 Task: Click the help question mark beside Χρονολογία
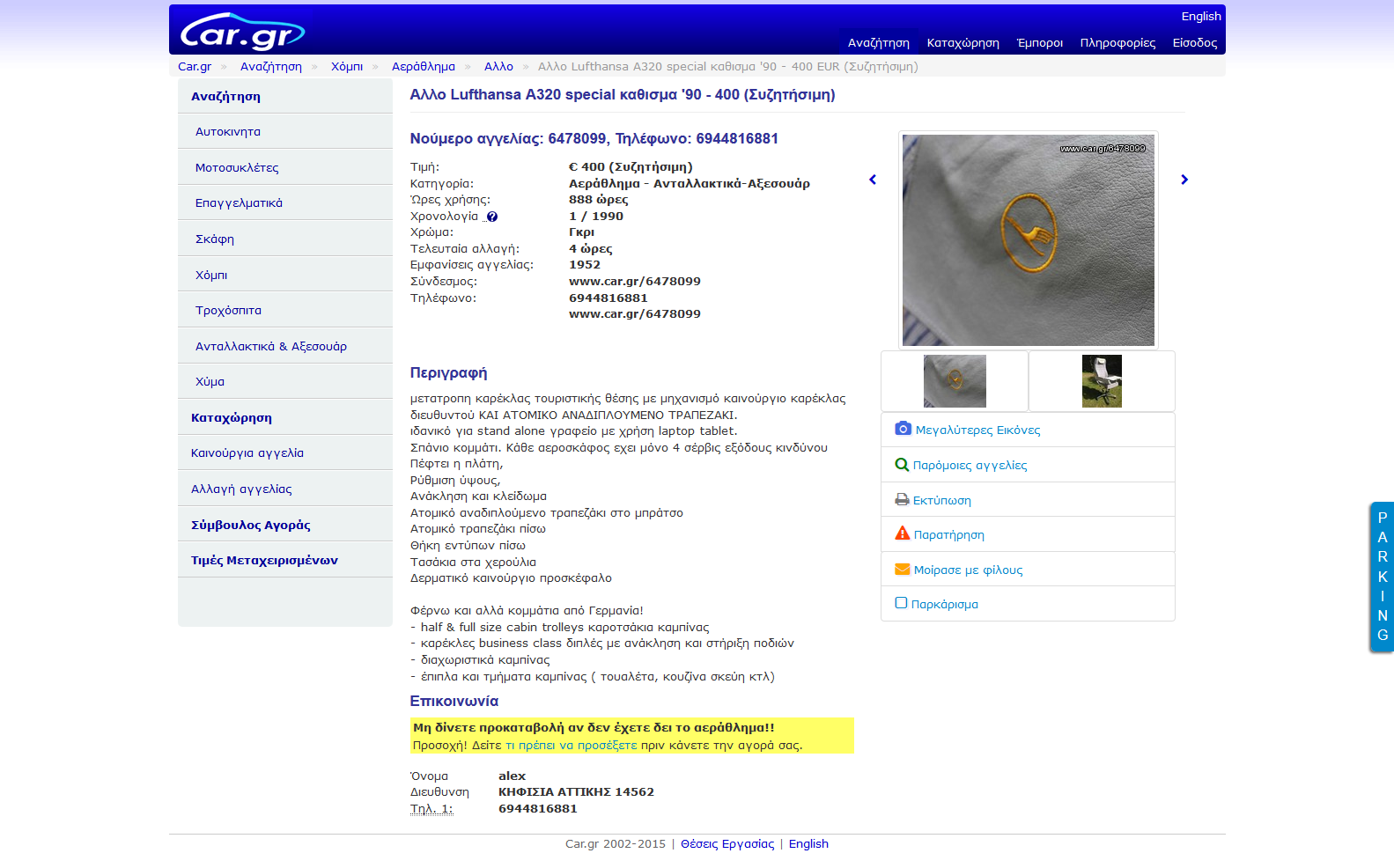492,217
